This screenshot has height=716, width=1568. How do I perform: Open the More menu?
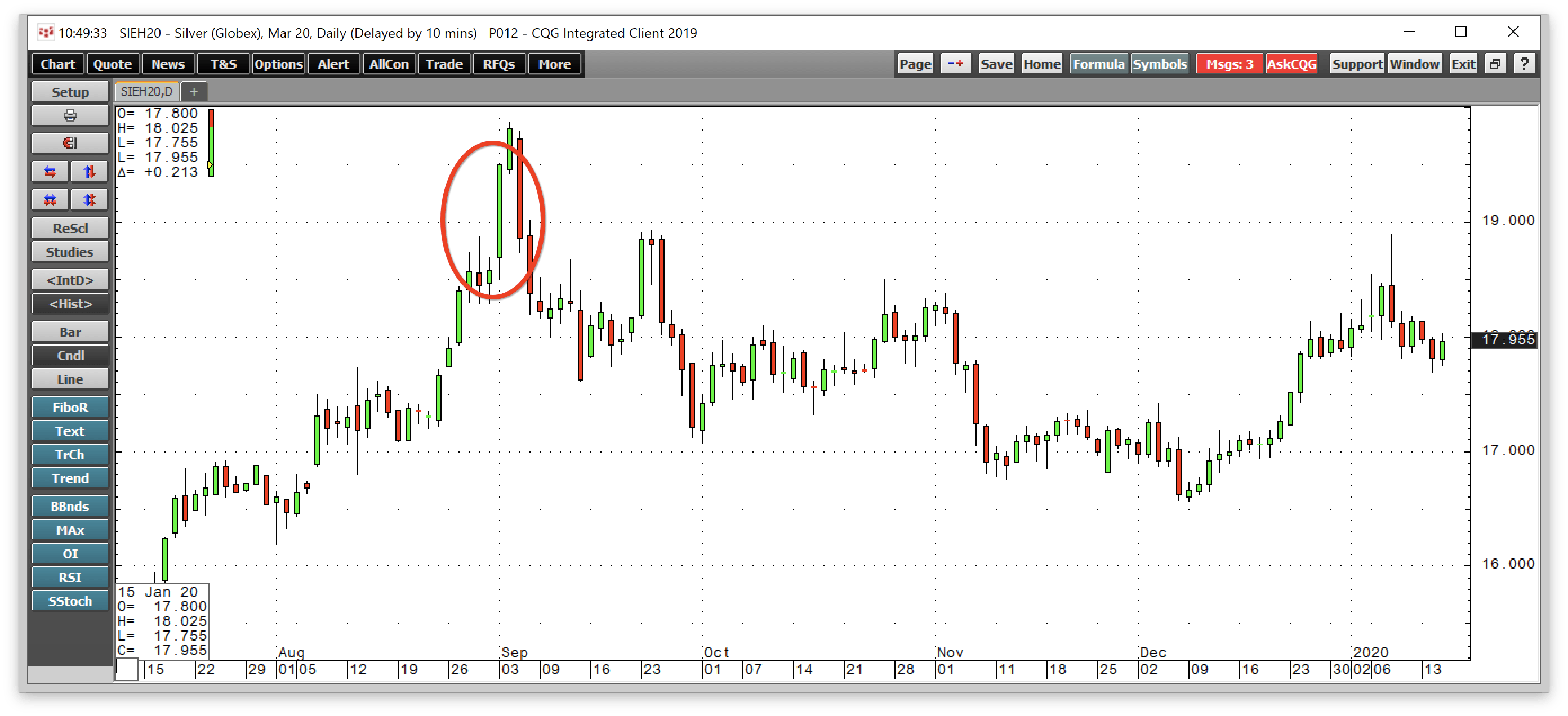[554, 63]
